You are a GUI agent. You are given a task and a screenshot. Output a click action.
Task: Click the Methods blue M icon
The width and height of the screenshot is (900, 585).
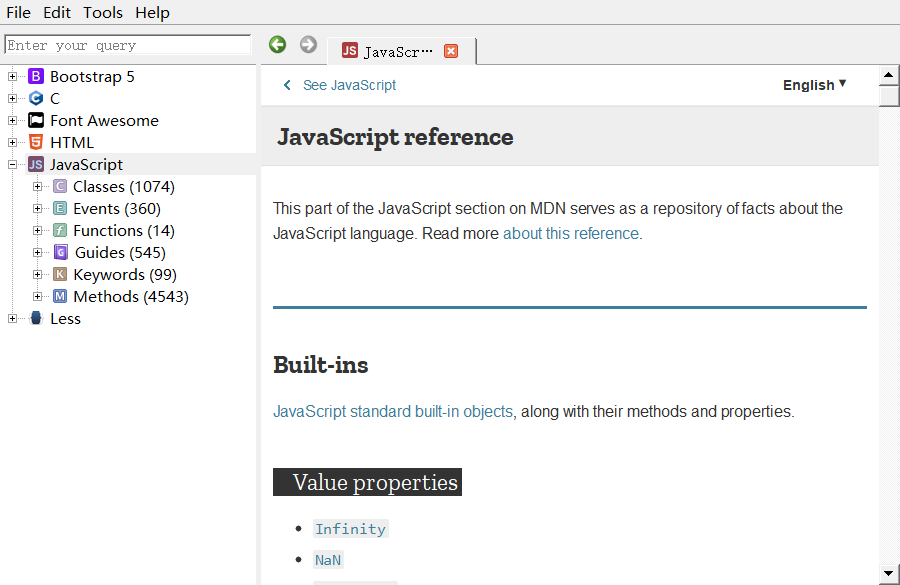pyautogui.click(x=60, y=296)
